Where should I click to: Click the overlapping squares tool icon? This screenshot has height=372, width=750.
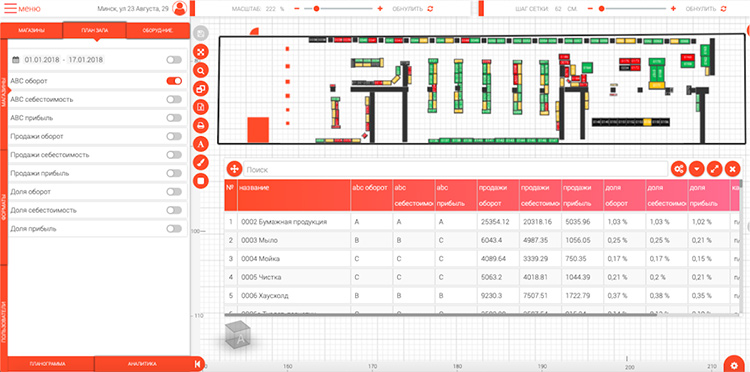click(200, 88)
